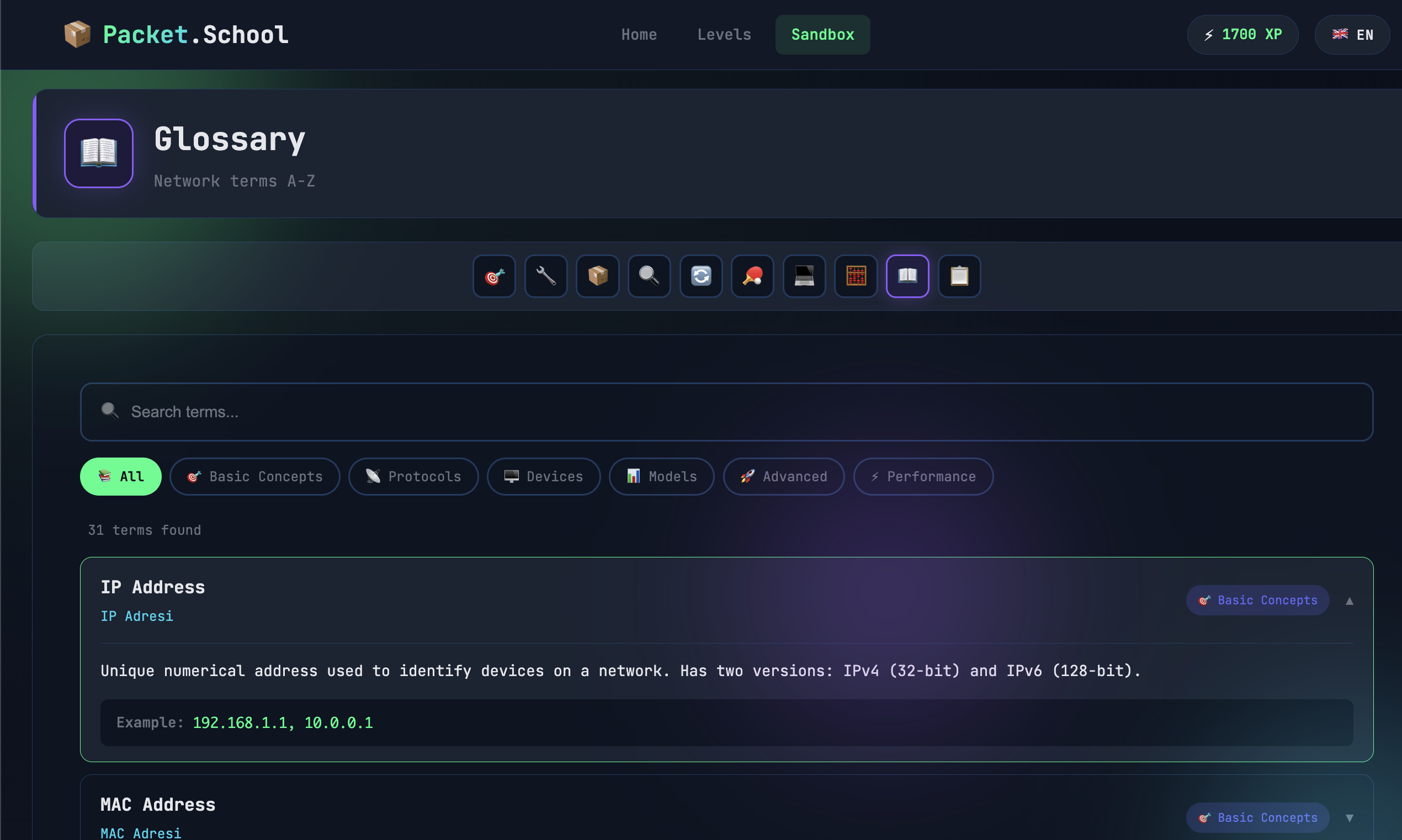Click the blue refresh arrows tool icon
Image resolution: width=1402 pixels, height=840 pixels.
pos(700,276)
